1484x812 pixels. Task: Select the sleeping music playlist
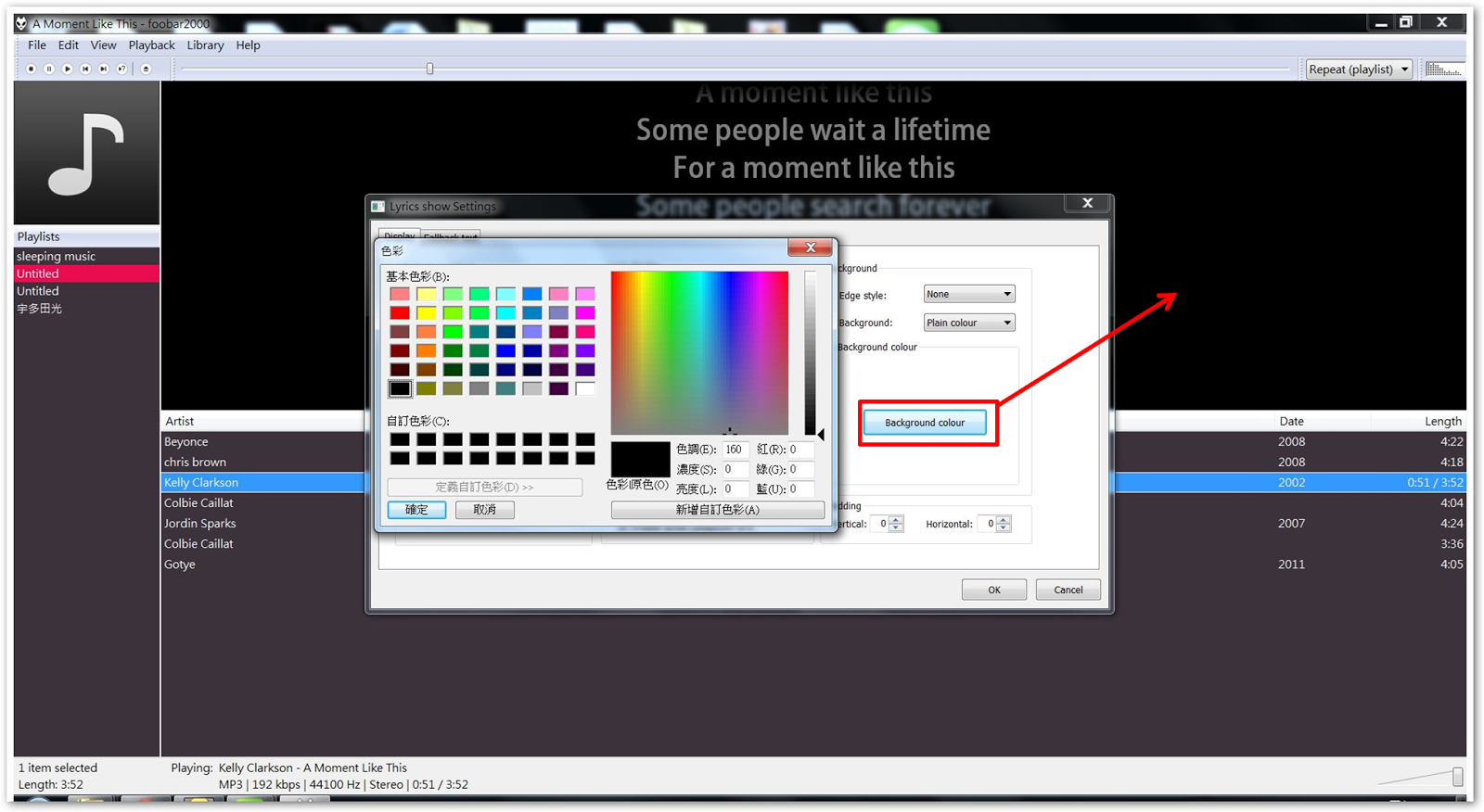point(86,256)
